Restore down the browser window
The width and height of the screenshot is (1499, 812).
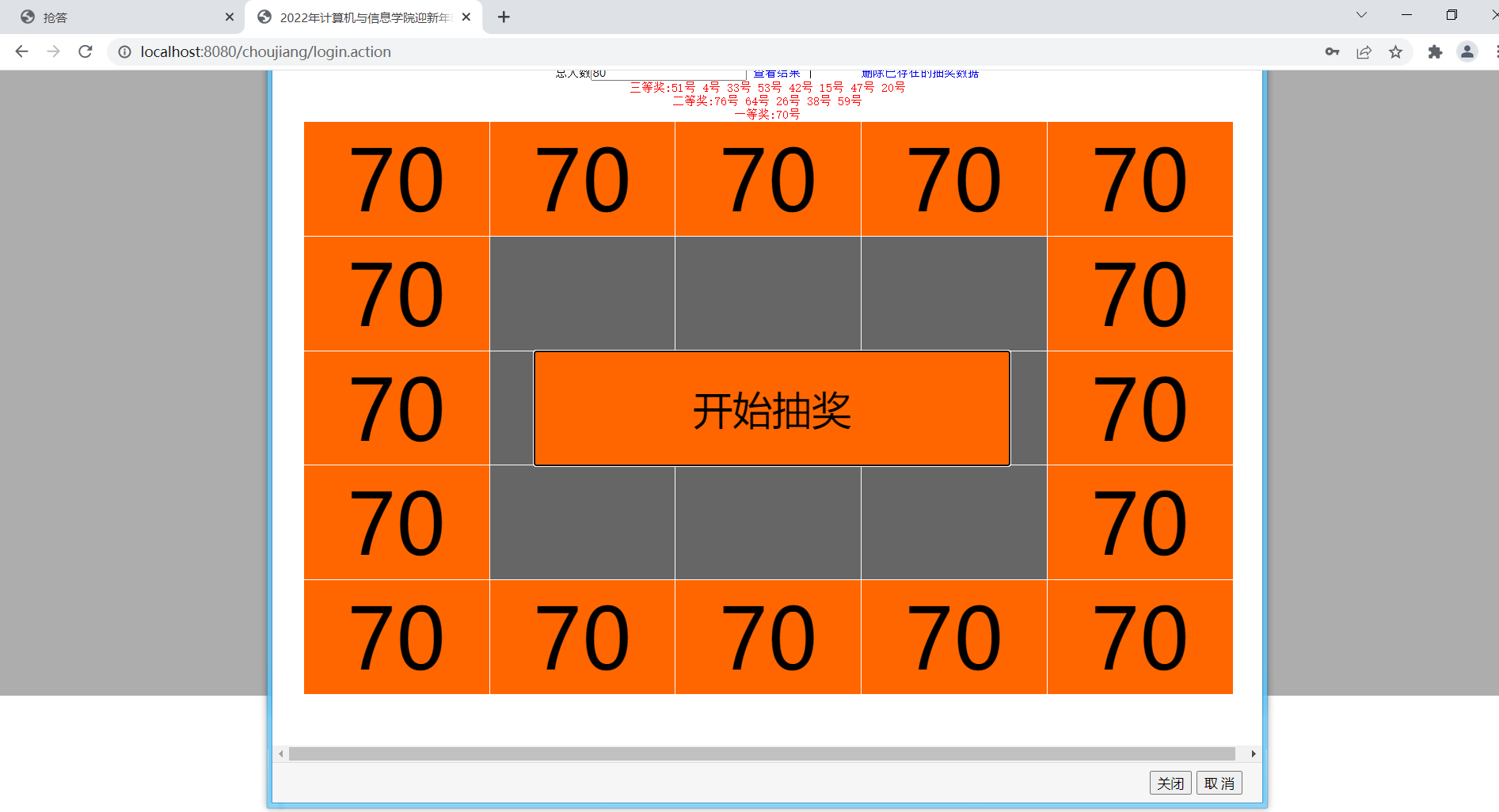1451,15
